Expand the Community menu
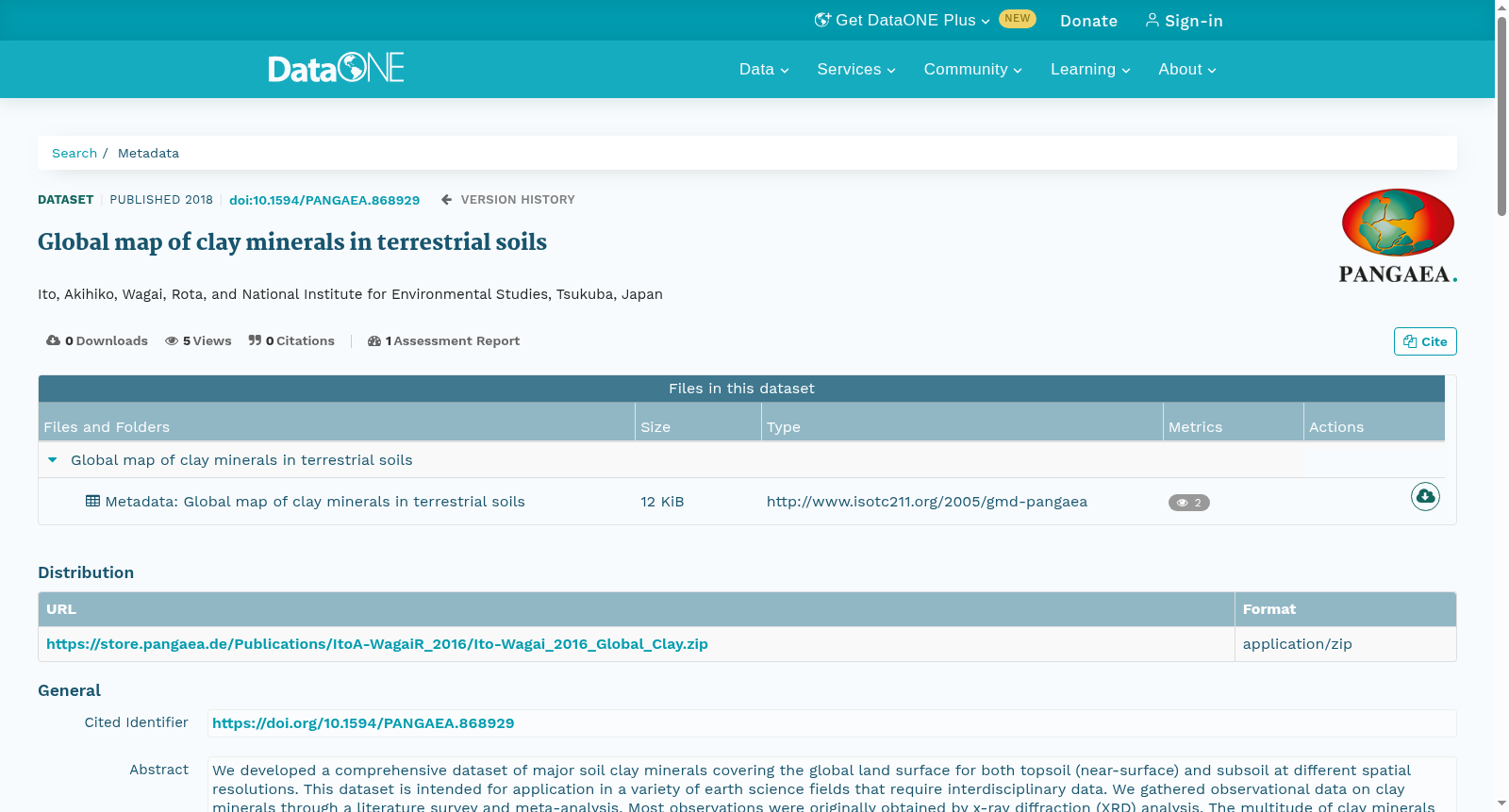The image size is (1509, 812). point(972,69)
